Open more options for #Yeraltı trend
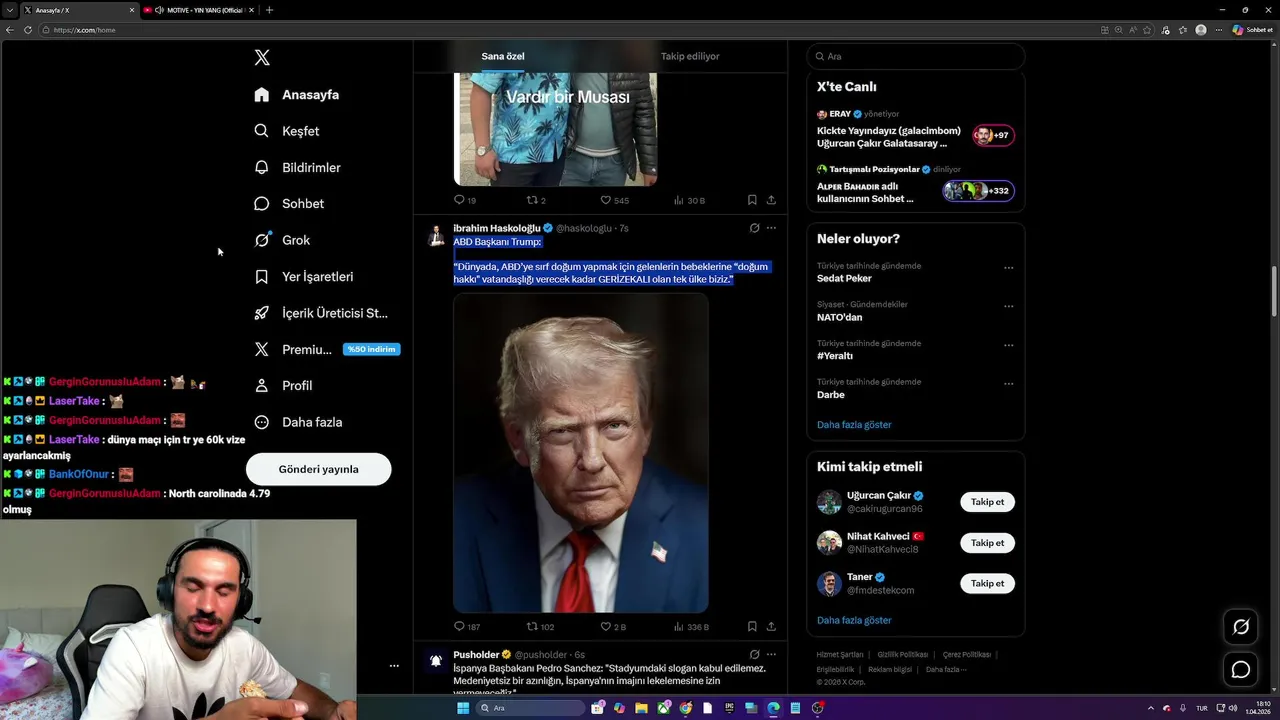The width and height of the screenshot is (1280, 720). coord(1008,345)
